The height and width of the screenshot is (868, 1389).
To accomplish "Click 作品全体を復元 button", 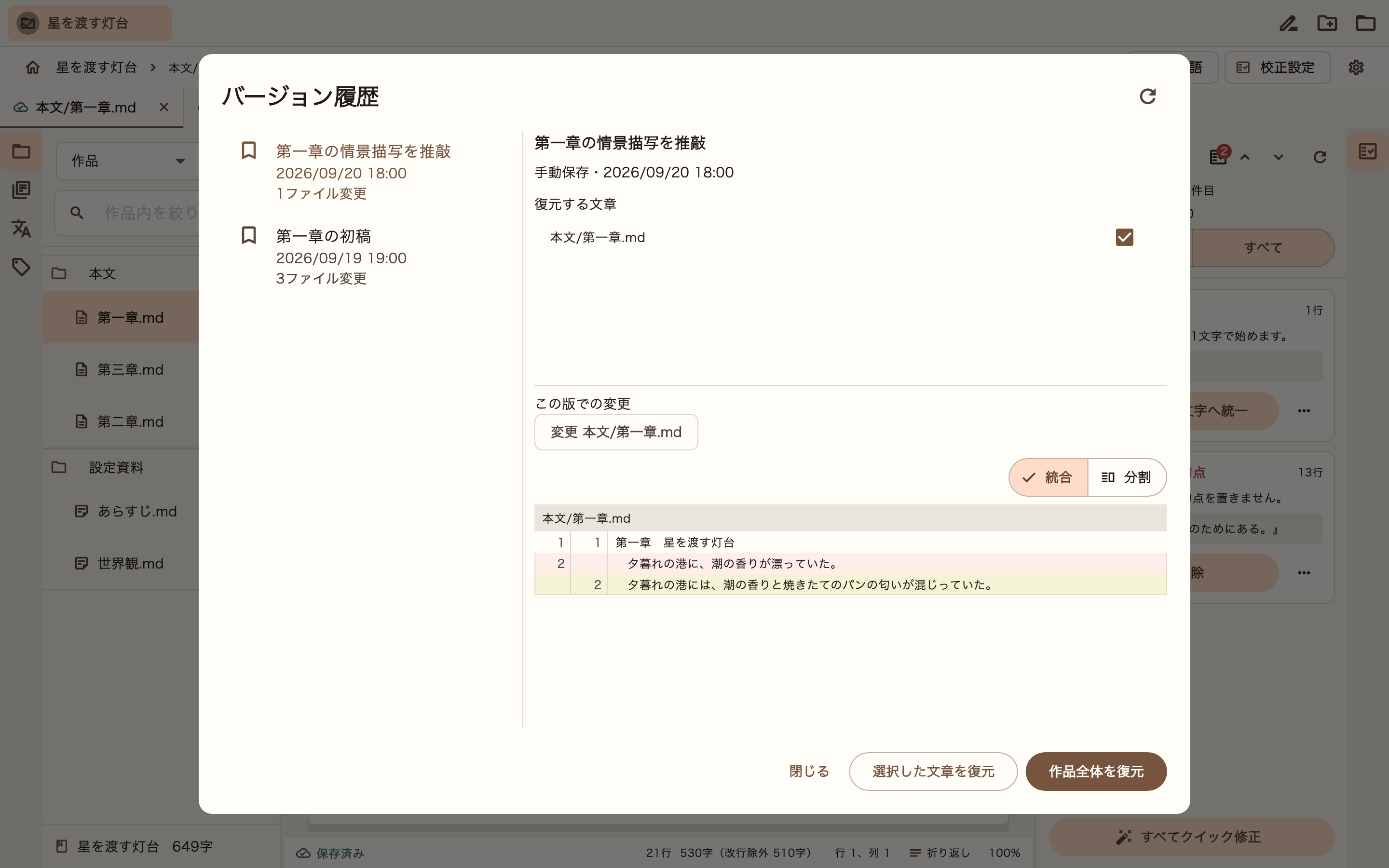I will click(1096, 772).
